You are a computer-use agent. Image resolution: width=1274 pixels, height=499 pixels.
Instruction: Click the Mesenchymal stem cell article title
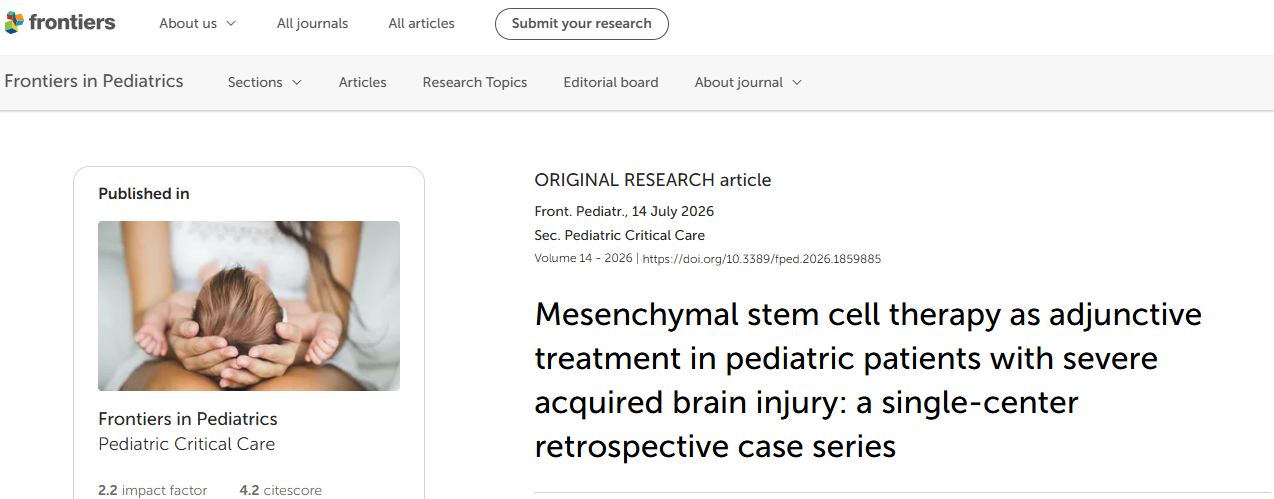868,380
